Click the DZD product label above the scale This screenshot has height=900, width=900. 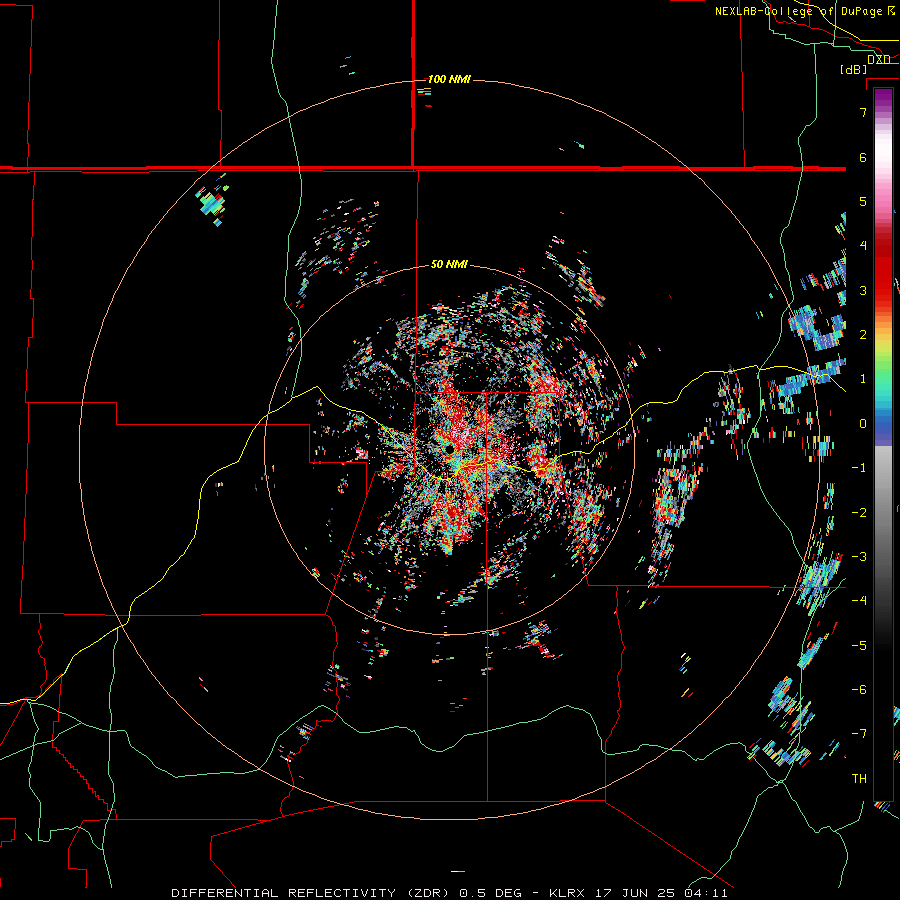tap(879, 60)
